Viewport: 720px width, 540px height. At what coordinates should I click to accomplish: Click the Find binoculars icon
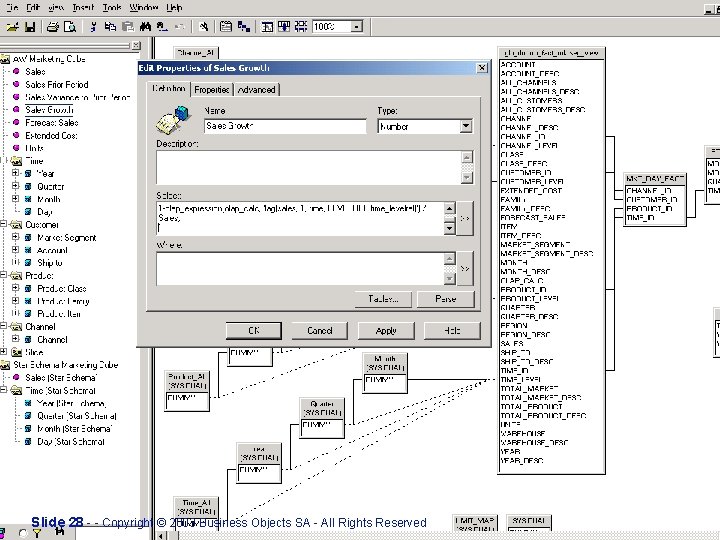click(x=145, y=27)
